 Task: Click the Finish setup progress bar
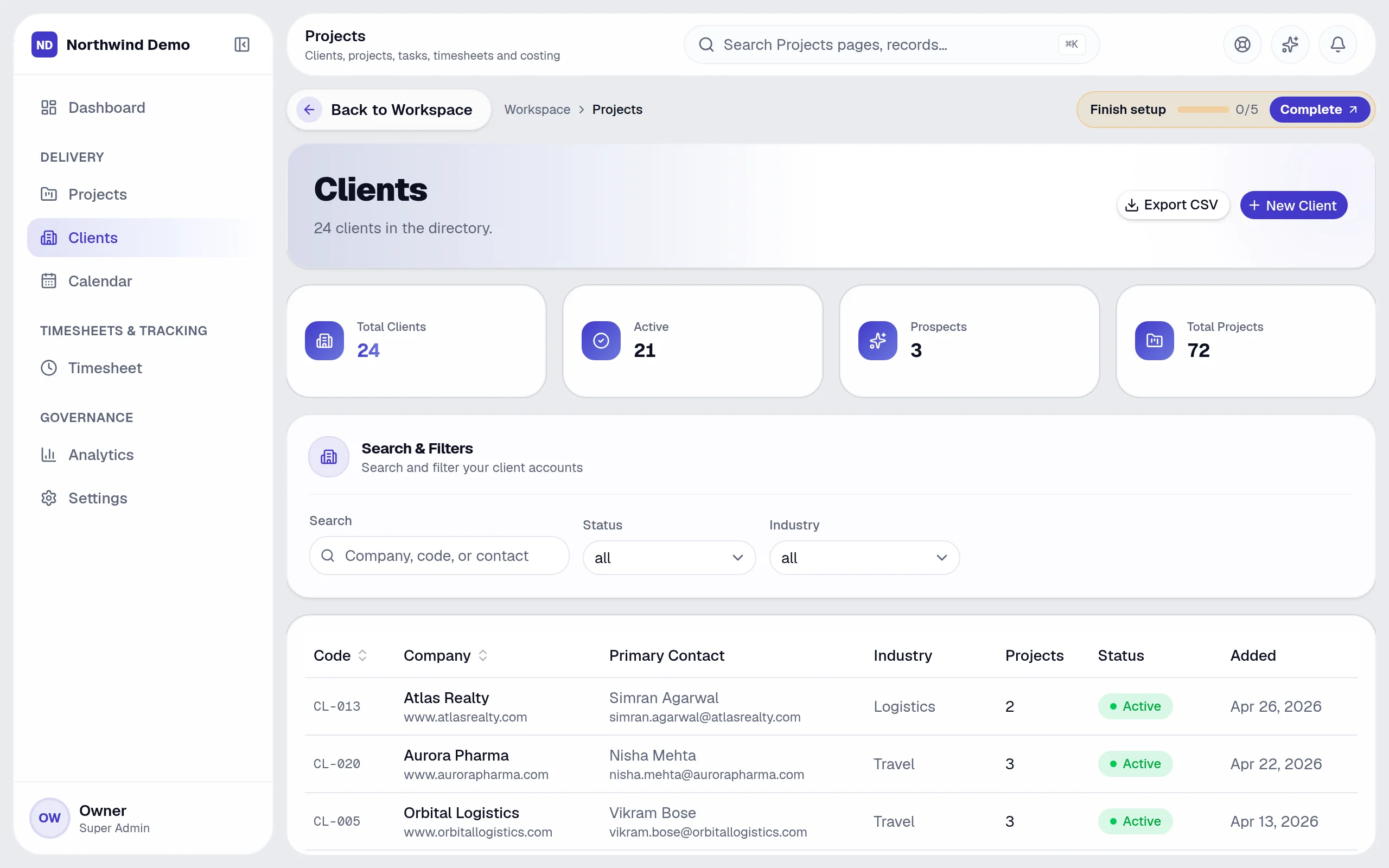pos(1202,109)
